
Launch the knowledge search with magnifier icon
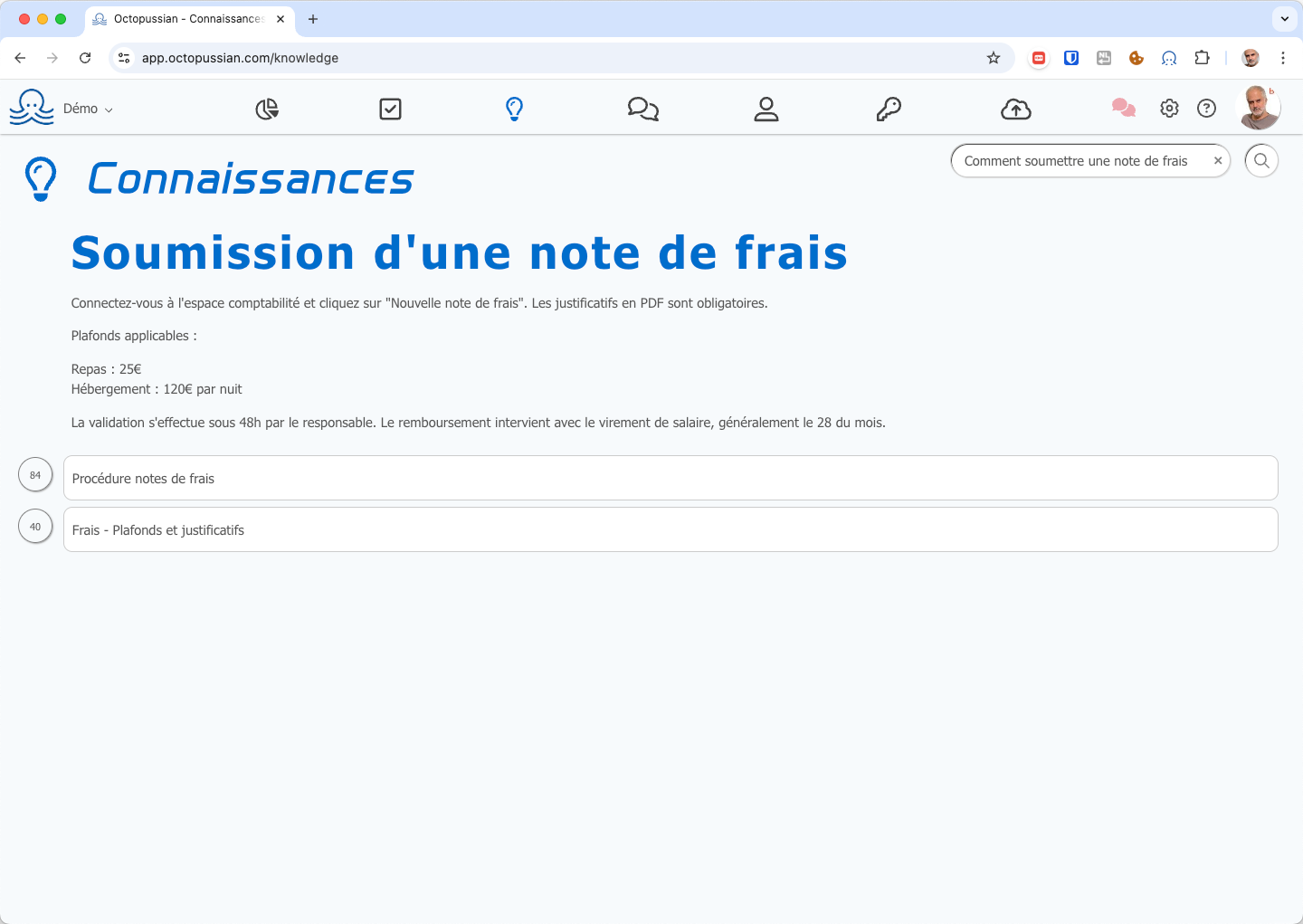1261,160
